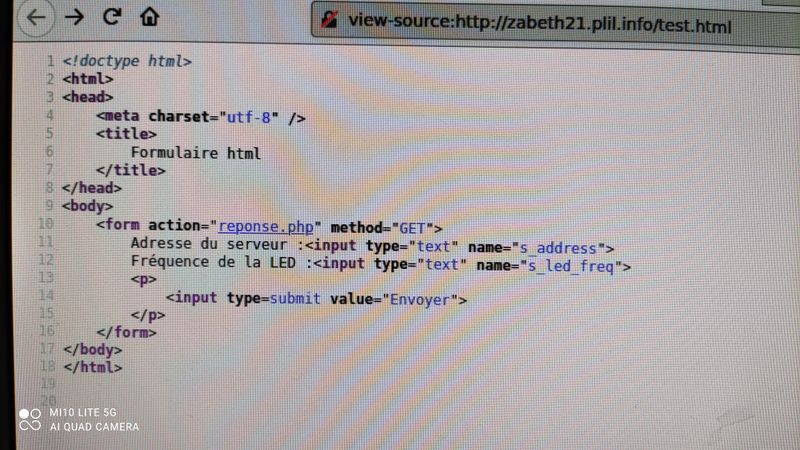Screen dimensions: 800x450
Task: Click the closing </html> tag
Action: pyautogui.click(x=93, y=367)
